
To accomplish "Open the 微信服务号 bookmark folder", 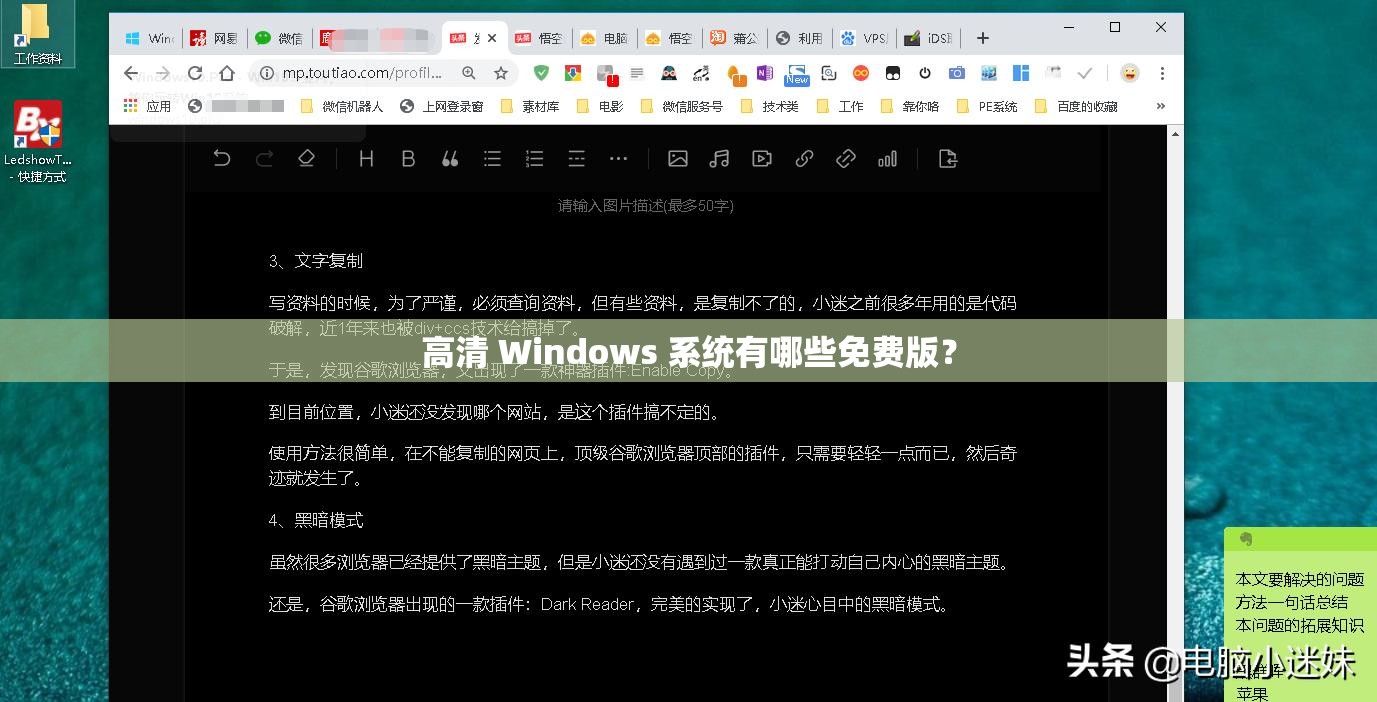I will pyautogui.click(x=681, y=106).
